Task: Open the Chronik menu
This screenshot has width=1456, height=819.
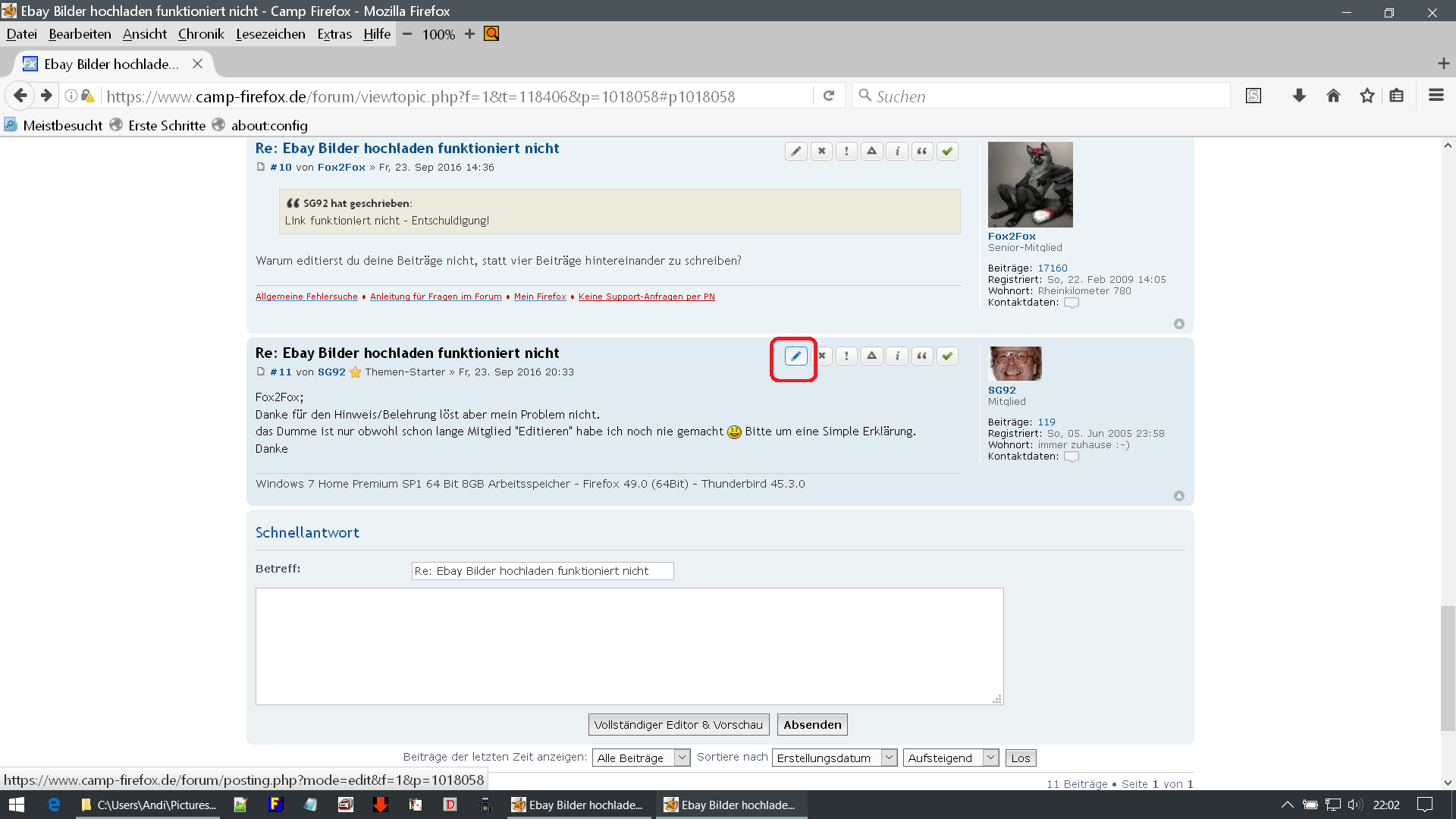Action: (x=201, y=34)
